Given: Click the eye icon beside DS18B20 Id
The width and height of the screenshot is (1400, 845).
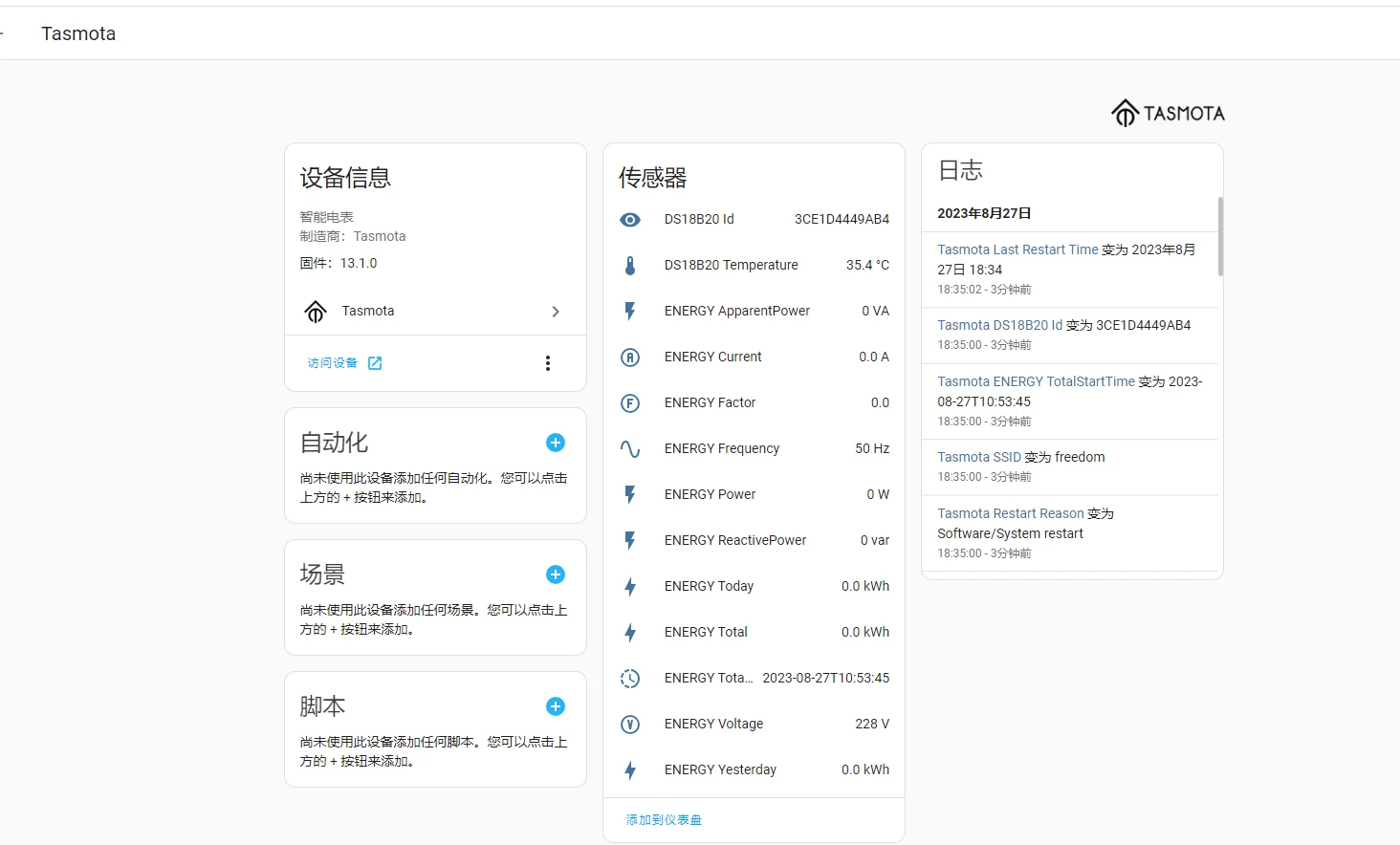Looking at the screenshot, I should (x=630, y=220).
